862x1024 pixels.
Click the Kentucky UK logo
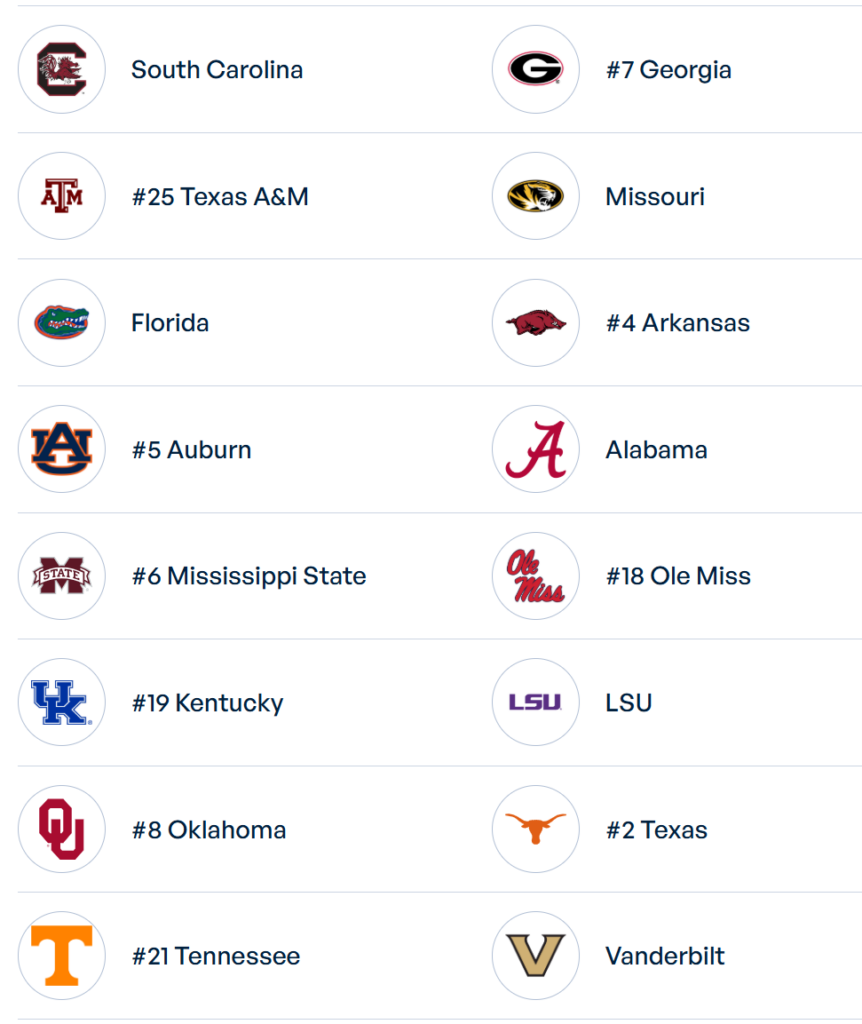[x=61, y=702]
